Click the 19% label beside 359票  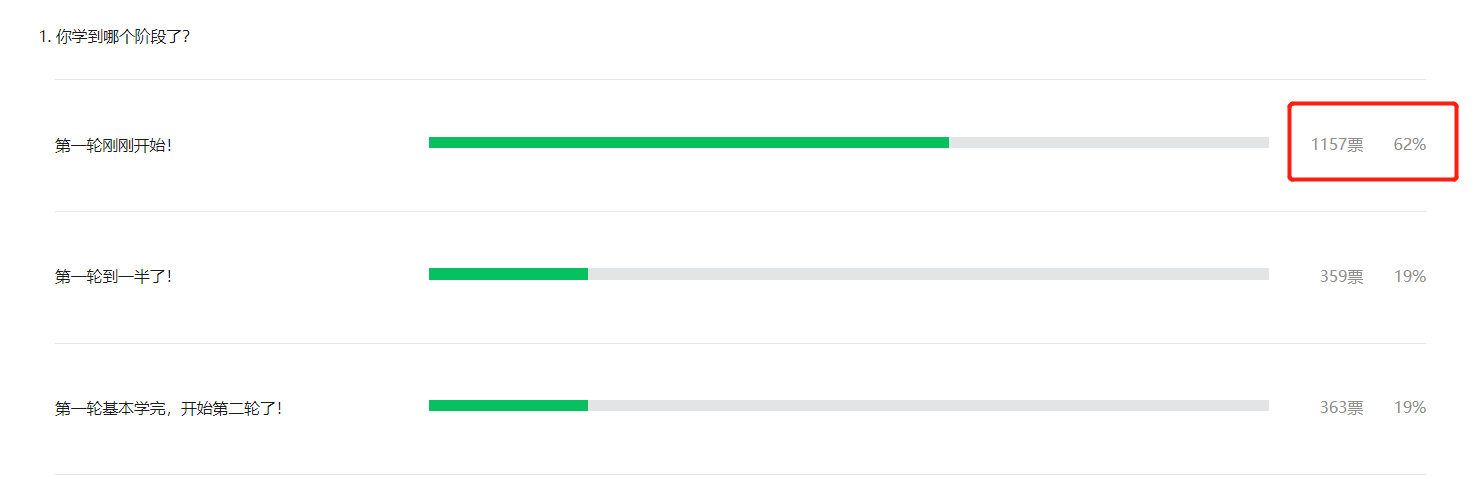coord(1410,277)
